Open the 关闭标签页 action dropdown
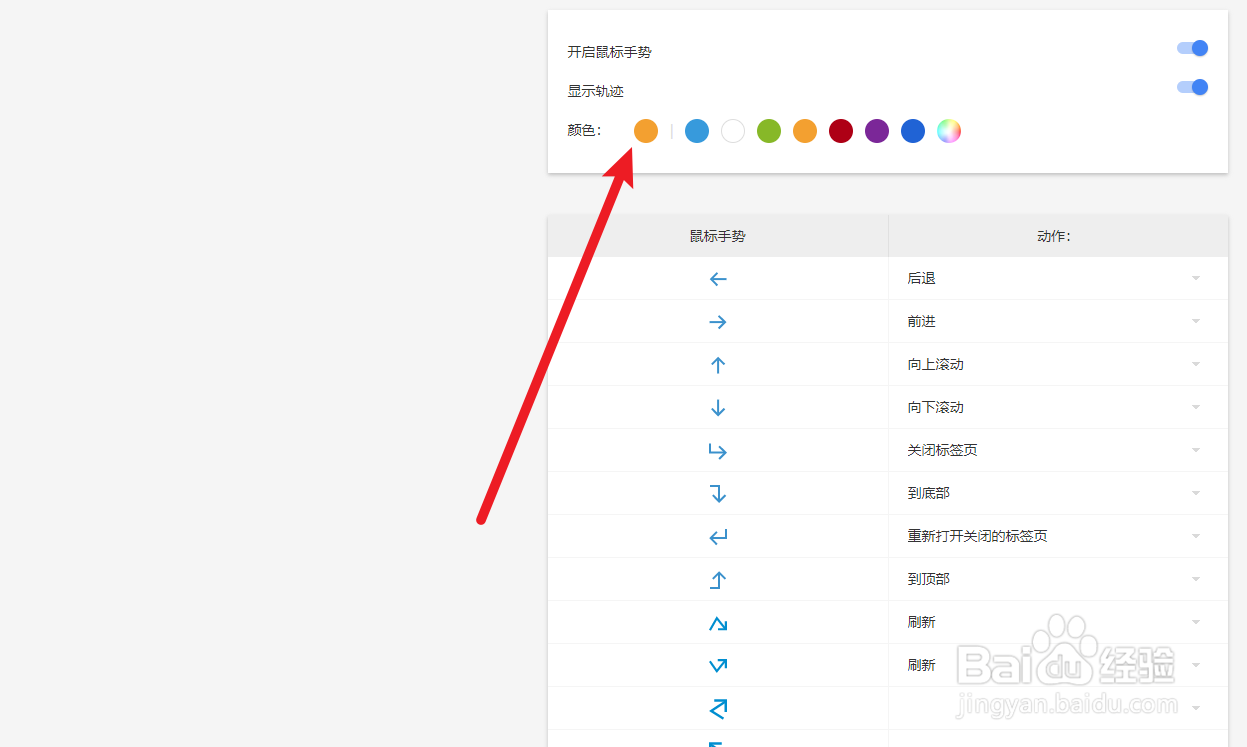Screen dimensions: 1247x747 [1195, 450]
